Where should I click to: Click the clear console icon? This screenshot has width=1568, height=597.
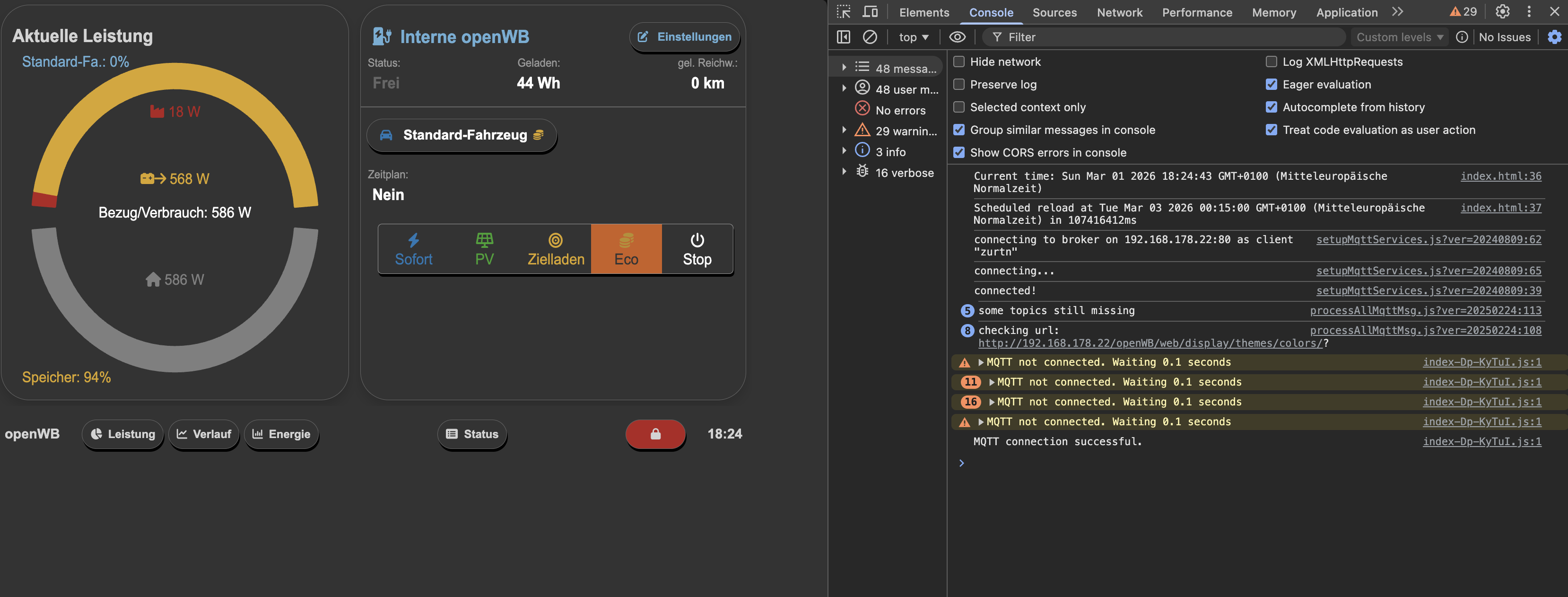pos(870,37)
